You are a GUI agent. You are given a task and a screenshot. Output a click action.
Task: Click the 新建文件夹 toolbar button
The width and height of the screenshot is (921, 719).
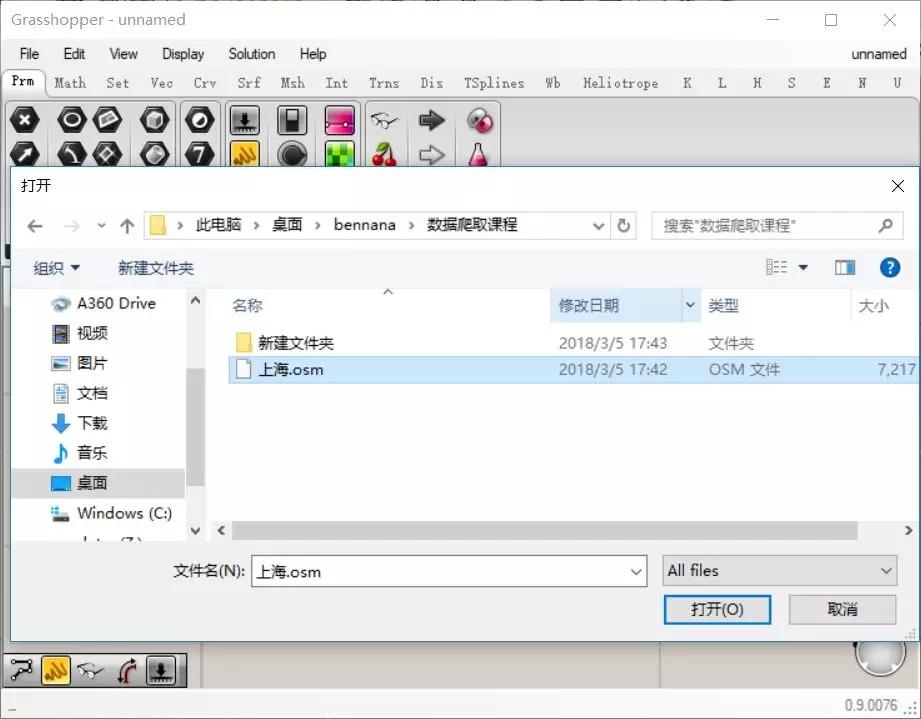156,268
